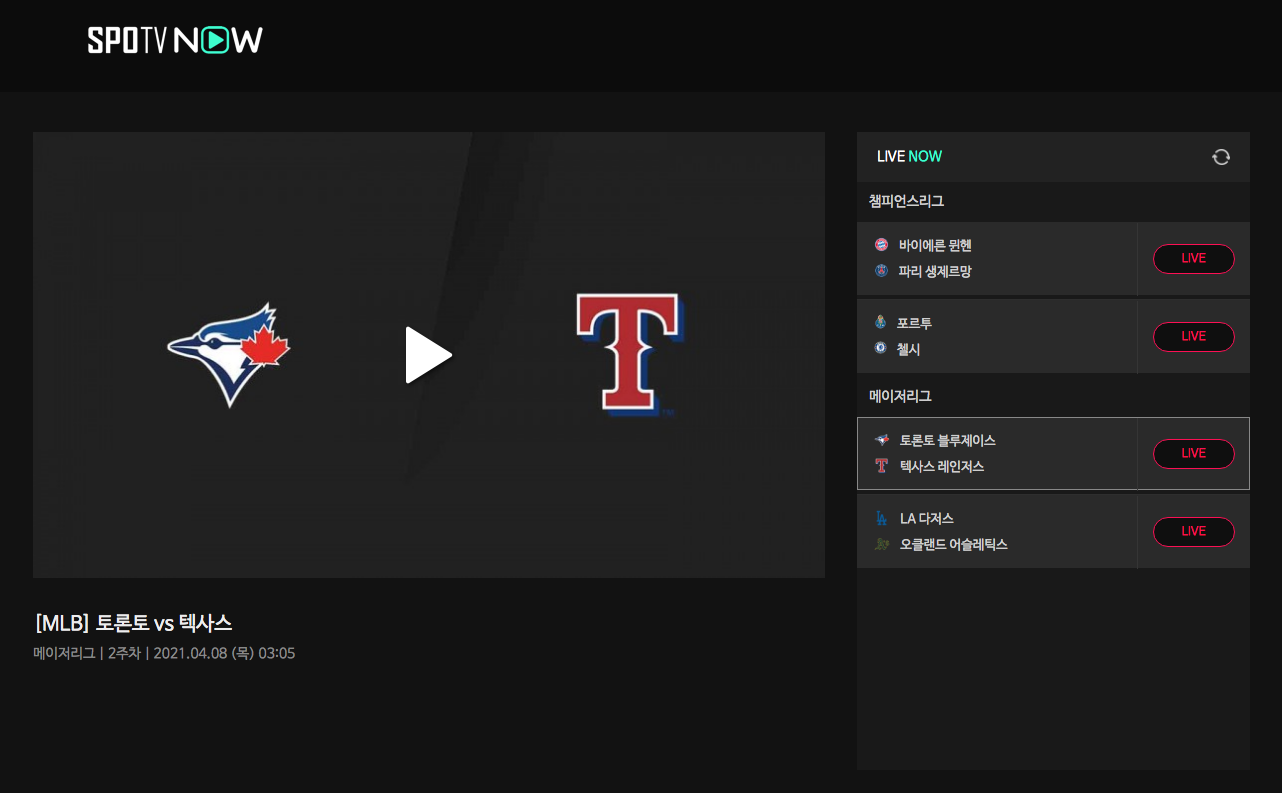
Task: Refresh the LIVE NOW list
Action: tap(1221, 157)
